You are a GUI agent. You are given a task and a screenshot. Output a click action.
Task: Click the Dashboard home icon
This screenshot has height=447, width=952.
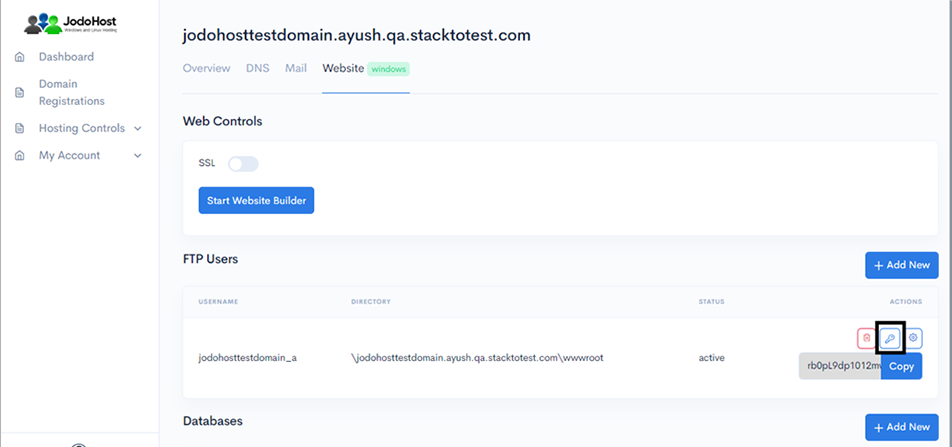[19, 57]
